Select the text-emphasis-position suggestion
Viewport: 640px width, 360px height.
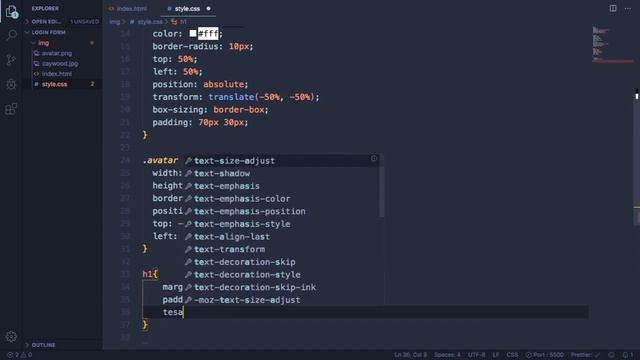pos(282,211)
